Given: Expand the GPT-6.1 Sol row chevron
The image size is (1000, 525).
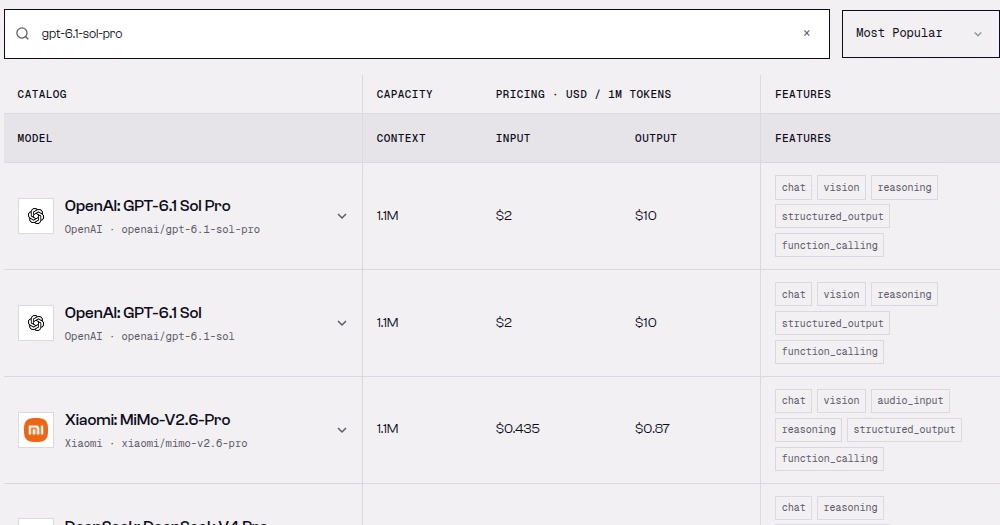Looking at the screenshot, I should click(342, 323).
